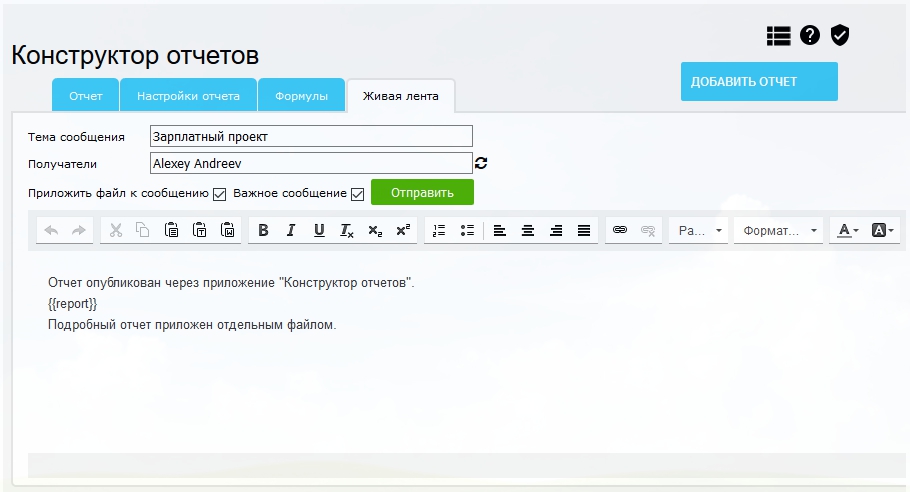Click the insert link icon
Image resolution: width=910 pixels, height=492 pixels.
[620, 230]
